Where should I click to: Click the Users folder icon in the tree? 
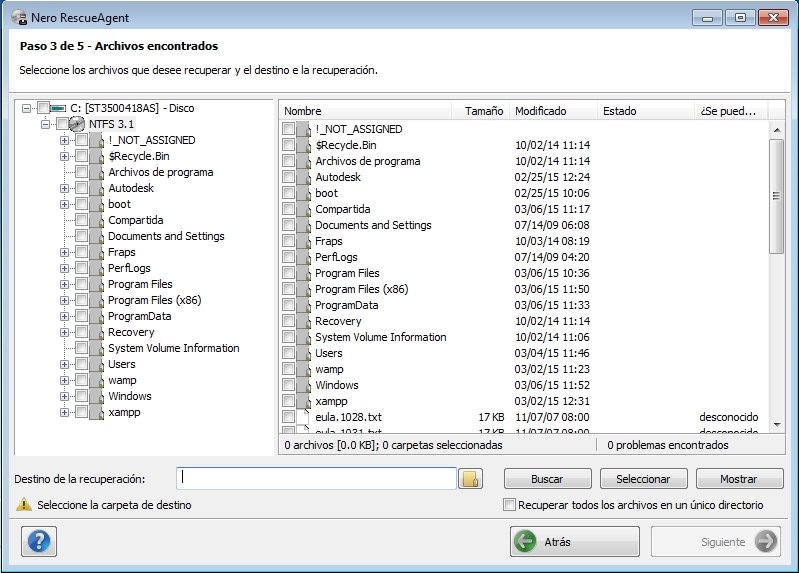click(x=96, y=364)
